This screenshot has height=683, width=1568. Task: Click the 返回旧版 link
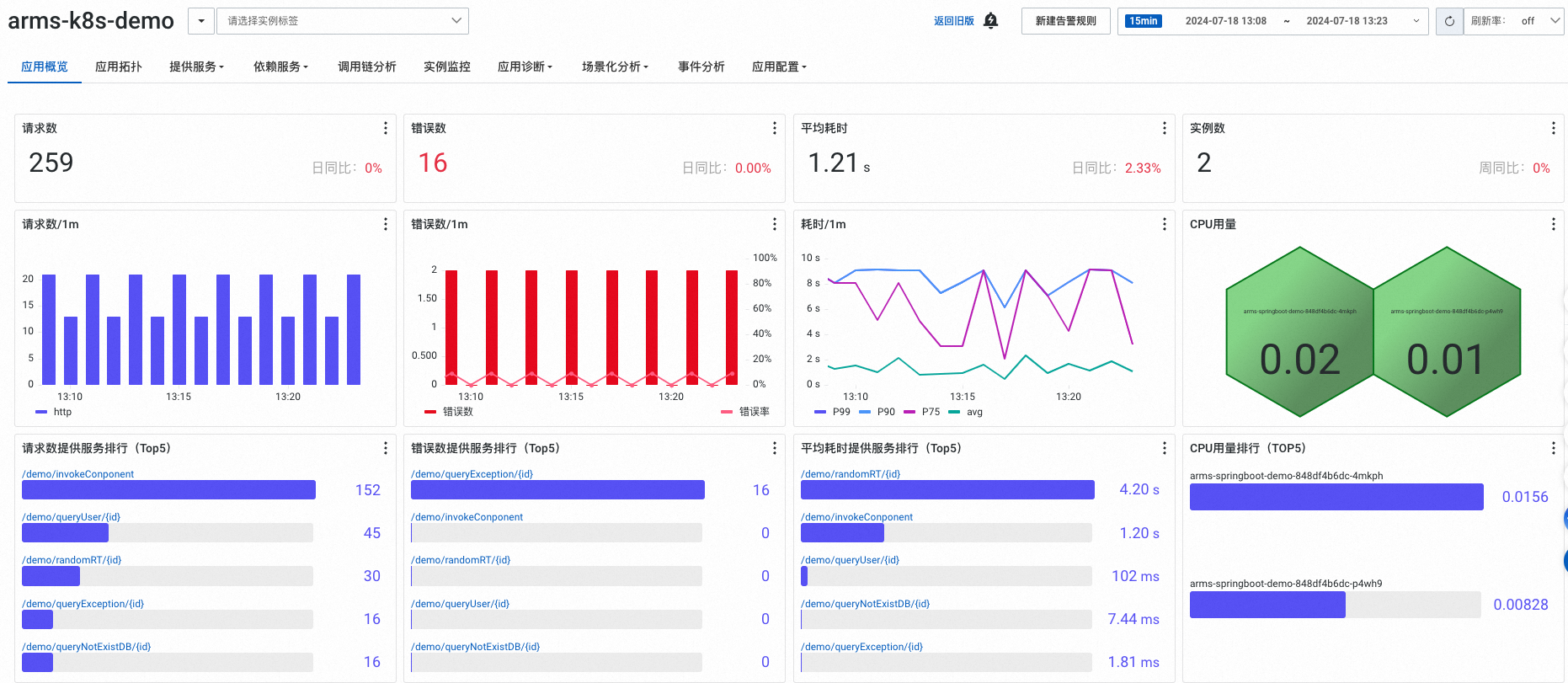click(x=954, y=21)
